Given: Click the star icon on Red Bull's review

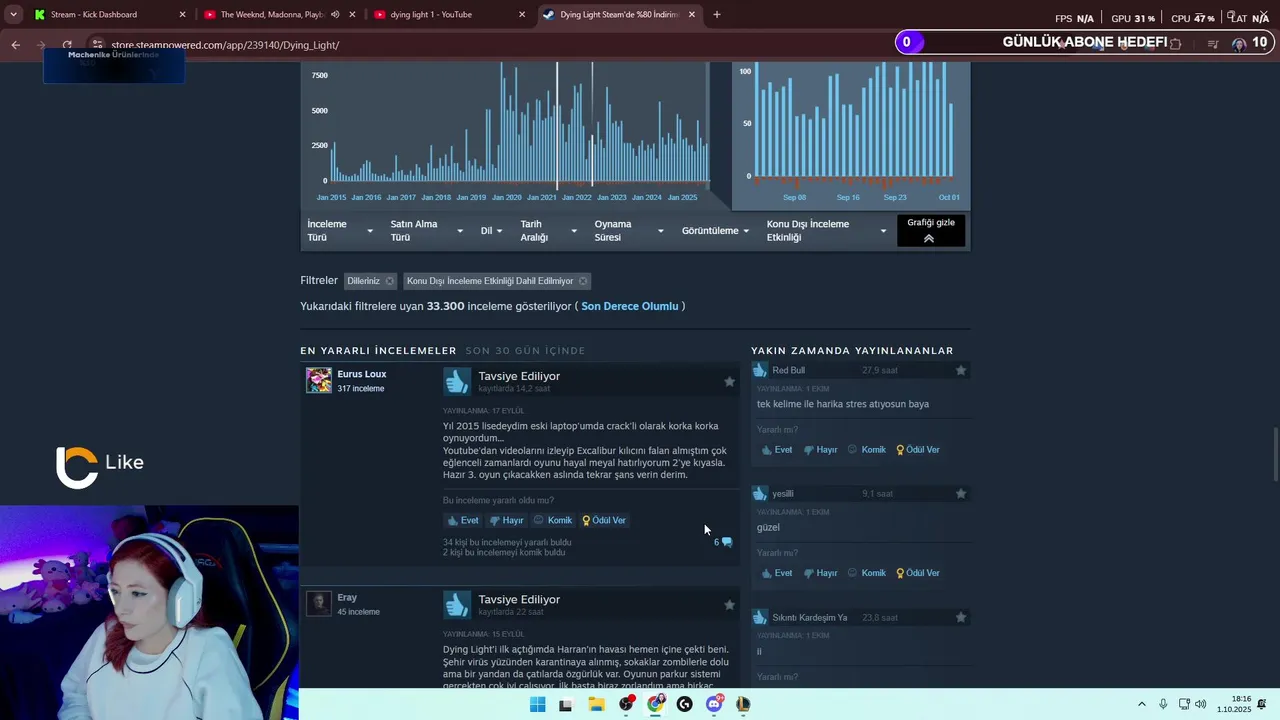Looking at the screenshot, I should tap(961, 370).
